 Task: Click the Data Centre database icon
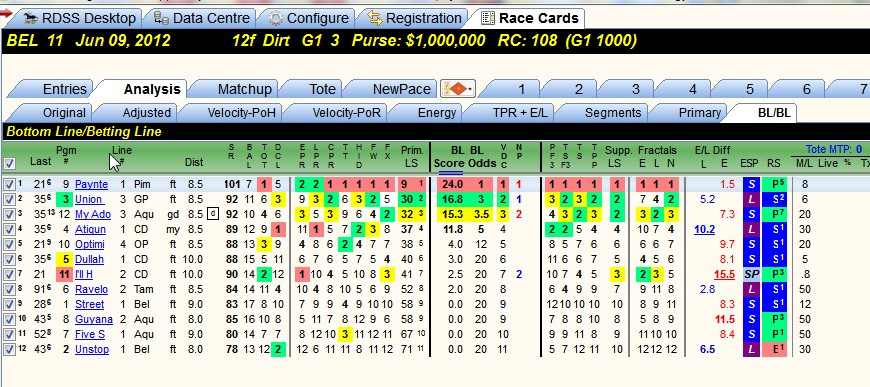tap(161, 18)
